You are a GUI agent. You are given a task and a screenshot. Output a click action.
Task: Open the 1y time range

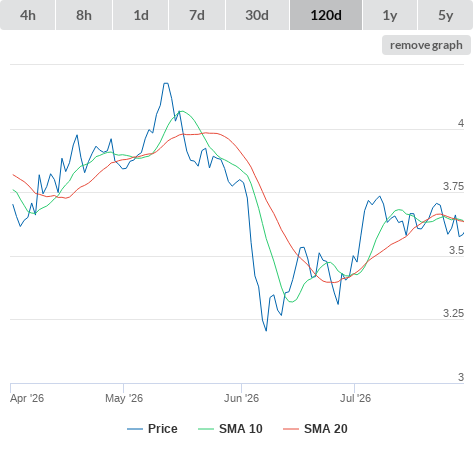point(390,15)
